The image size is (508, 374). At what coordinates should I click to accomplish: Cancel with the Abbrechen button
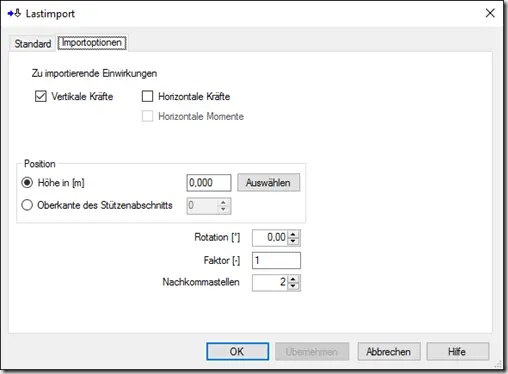(389, 351)
